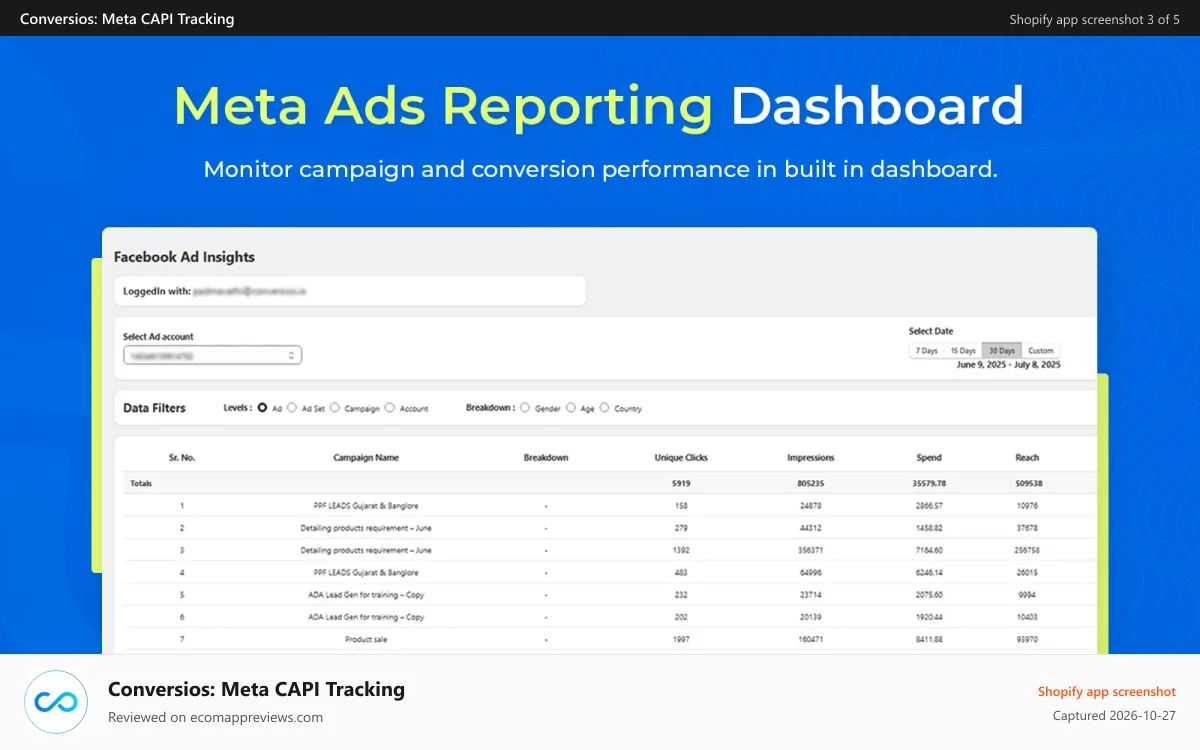Click the Conversios infinity logo icon
Viewport: 1200px width, 750px height.
[x=56, y=702]
